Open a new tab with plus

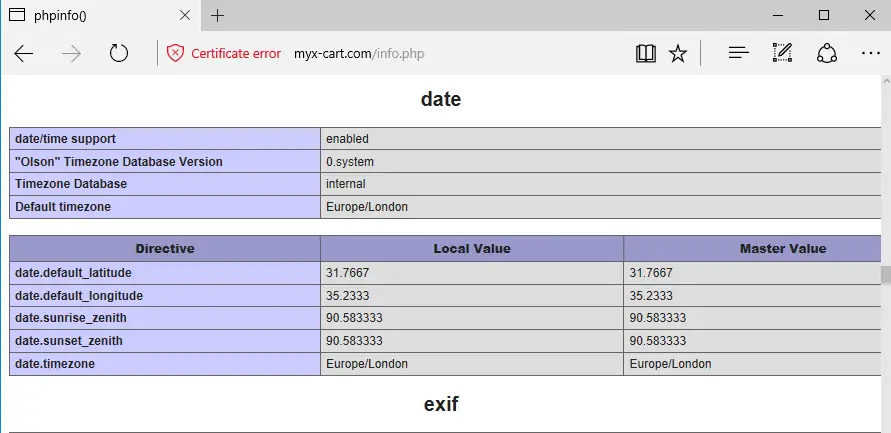pyautogui.click(x=217, y=15)
